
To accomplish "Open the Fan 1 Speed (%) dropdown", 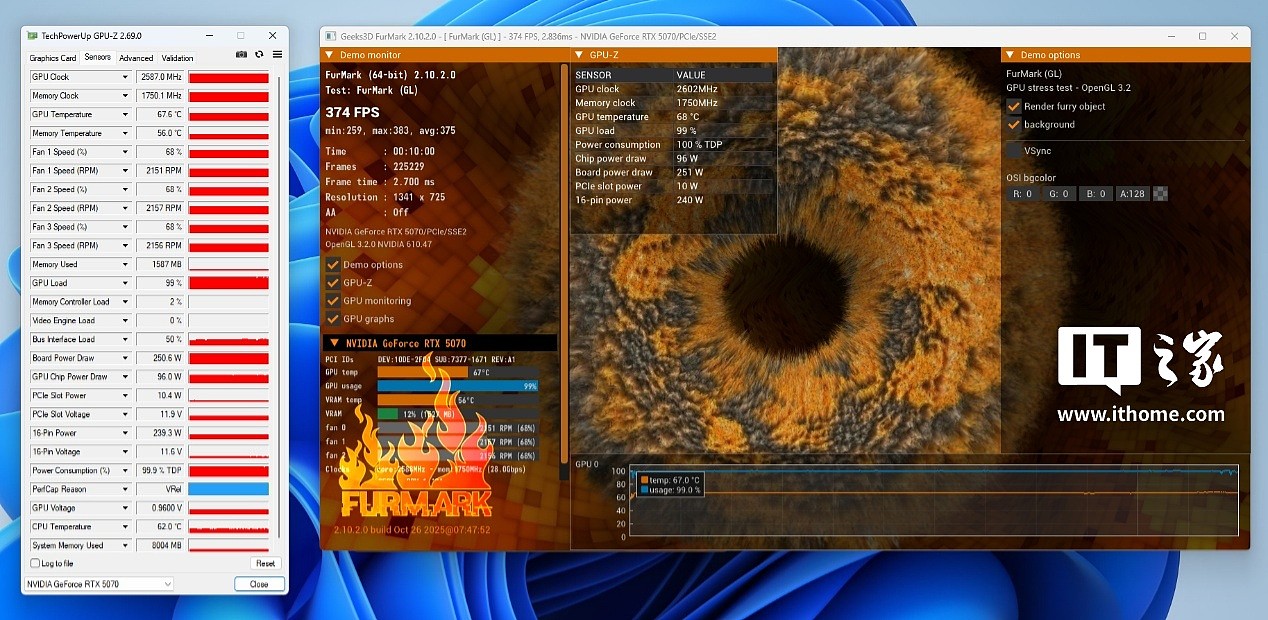I will pyautogui.click(x=125, y=152).
